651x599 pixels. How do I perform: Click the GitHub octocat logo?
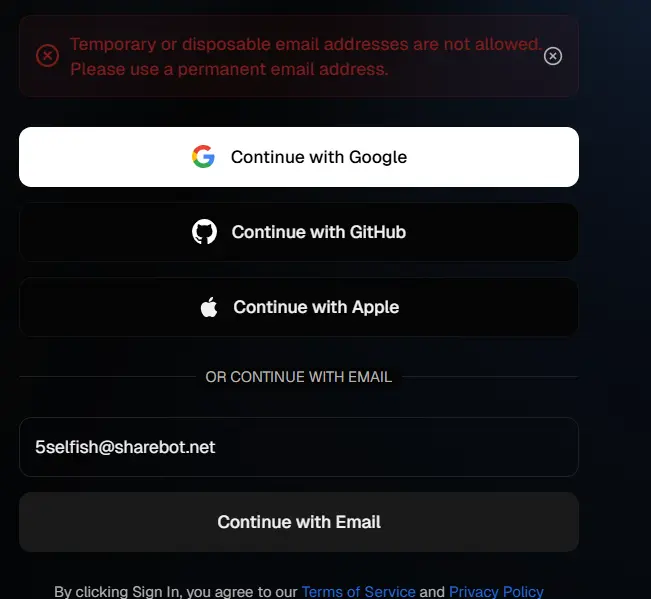(x=204, y=232)
